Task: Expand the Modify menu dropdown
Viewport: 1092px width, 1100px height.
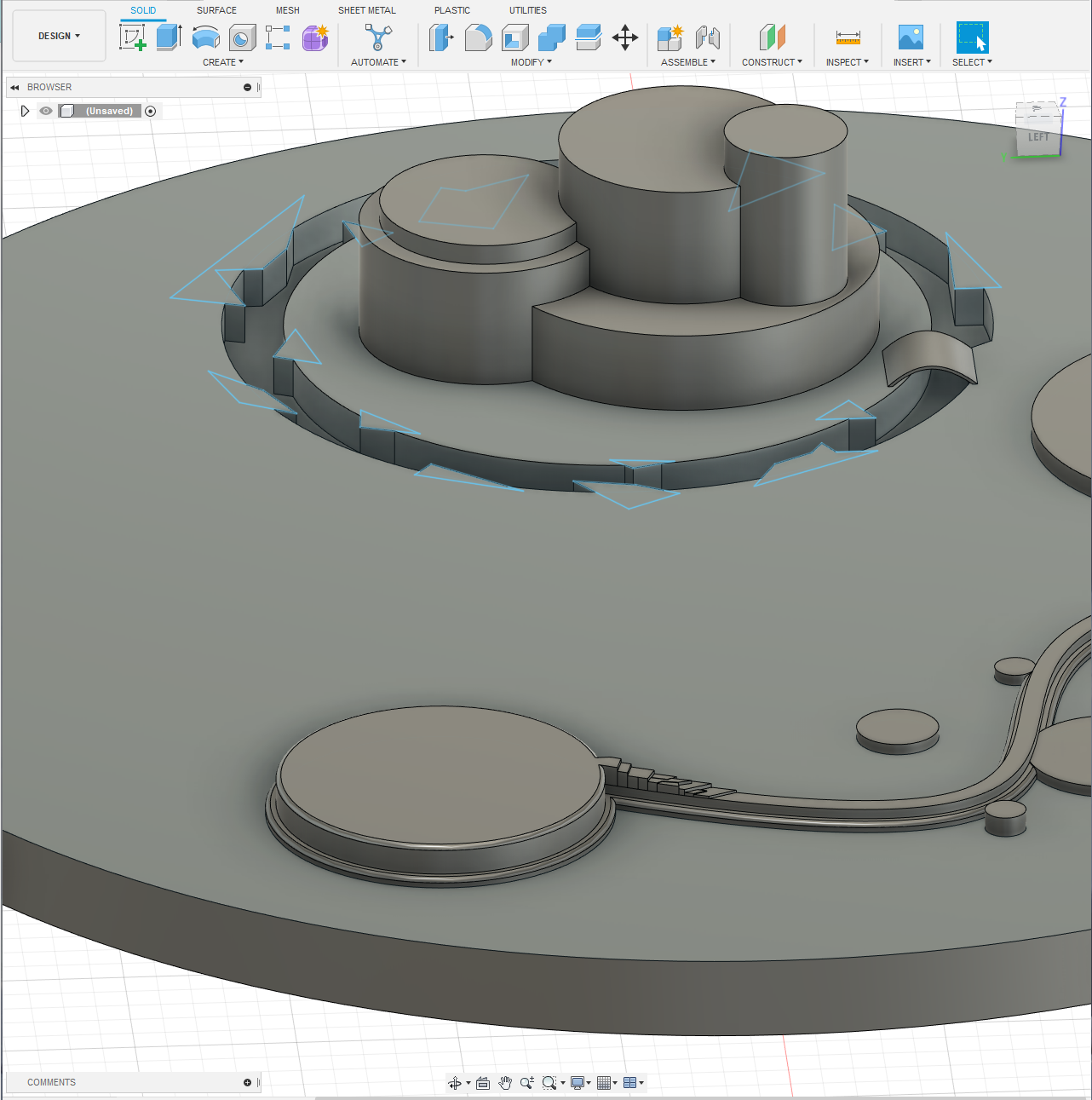Action: coord(531,62)
